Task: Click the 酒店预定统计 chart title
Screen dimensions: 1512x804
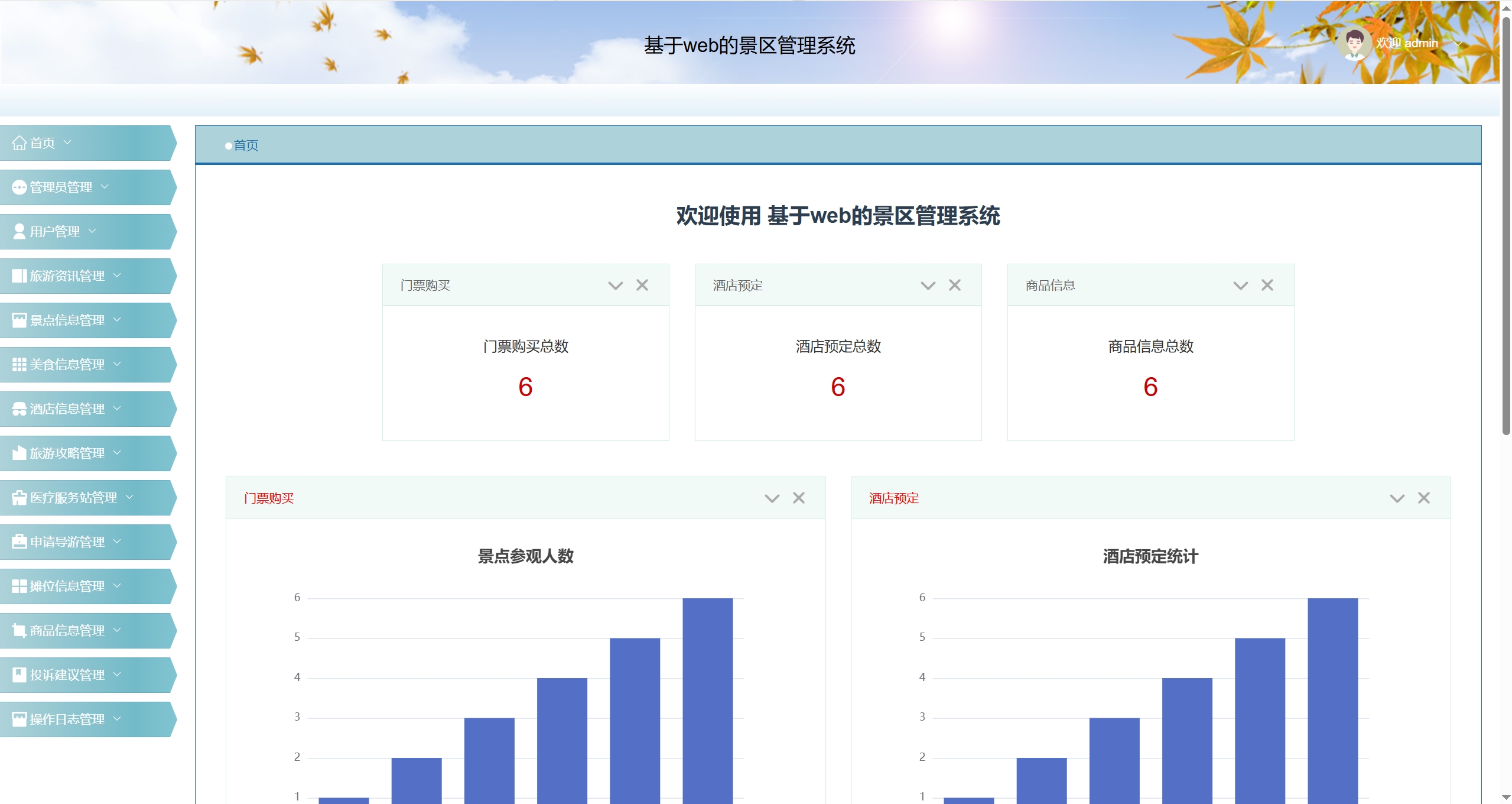Action: (1151, 556)
